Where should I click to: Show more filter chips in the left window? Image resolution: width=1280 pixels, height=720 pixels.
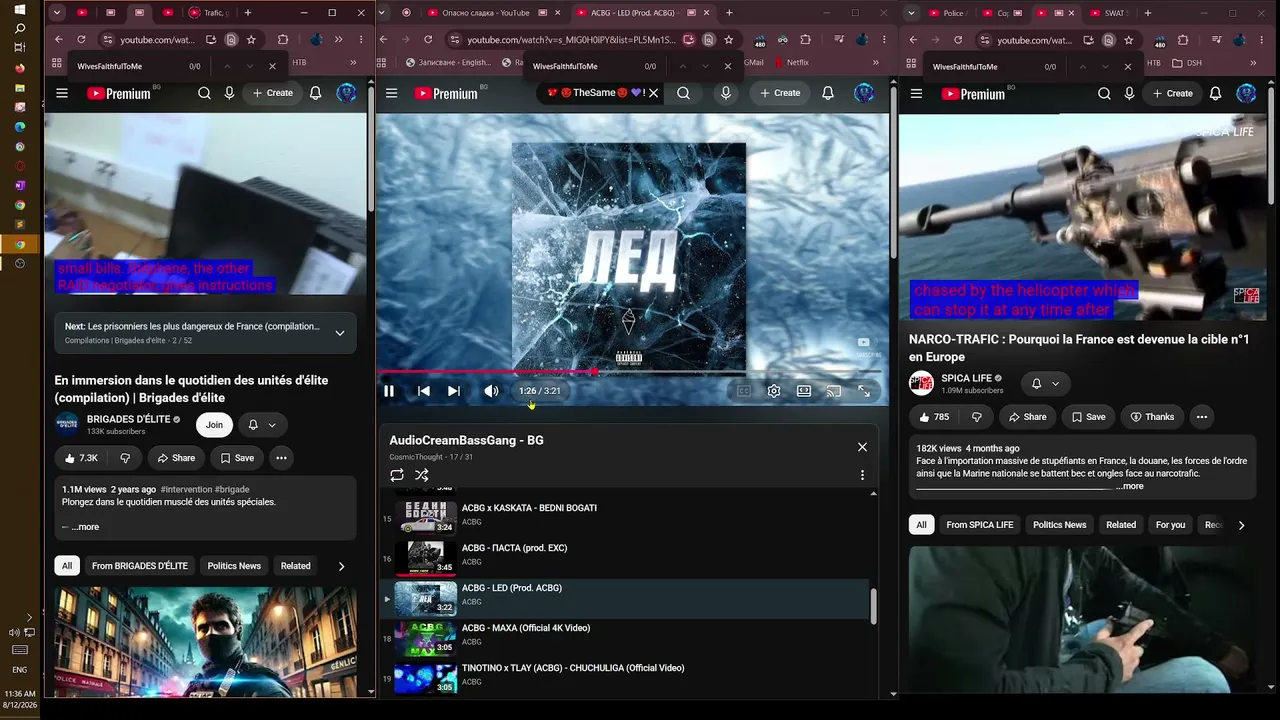click(341, 566)
